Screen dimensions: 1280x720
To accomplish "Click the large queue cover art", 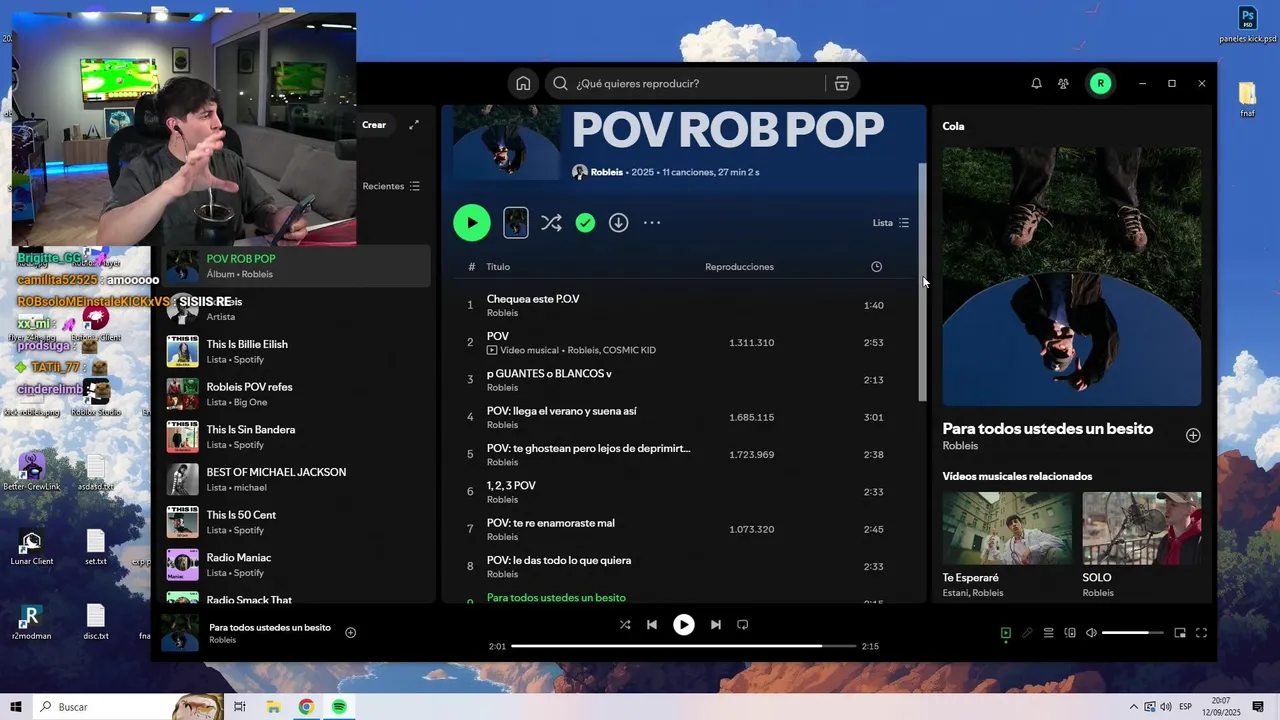I will click(1072, 277).
